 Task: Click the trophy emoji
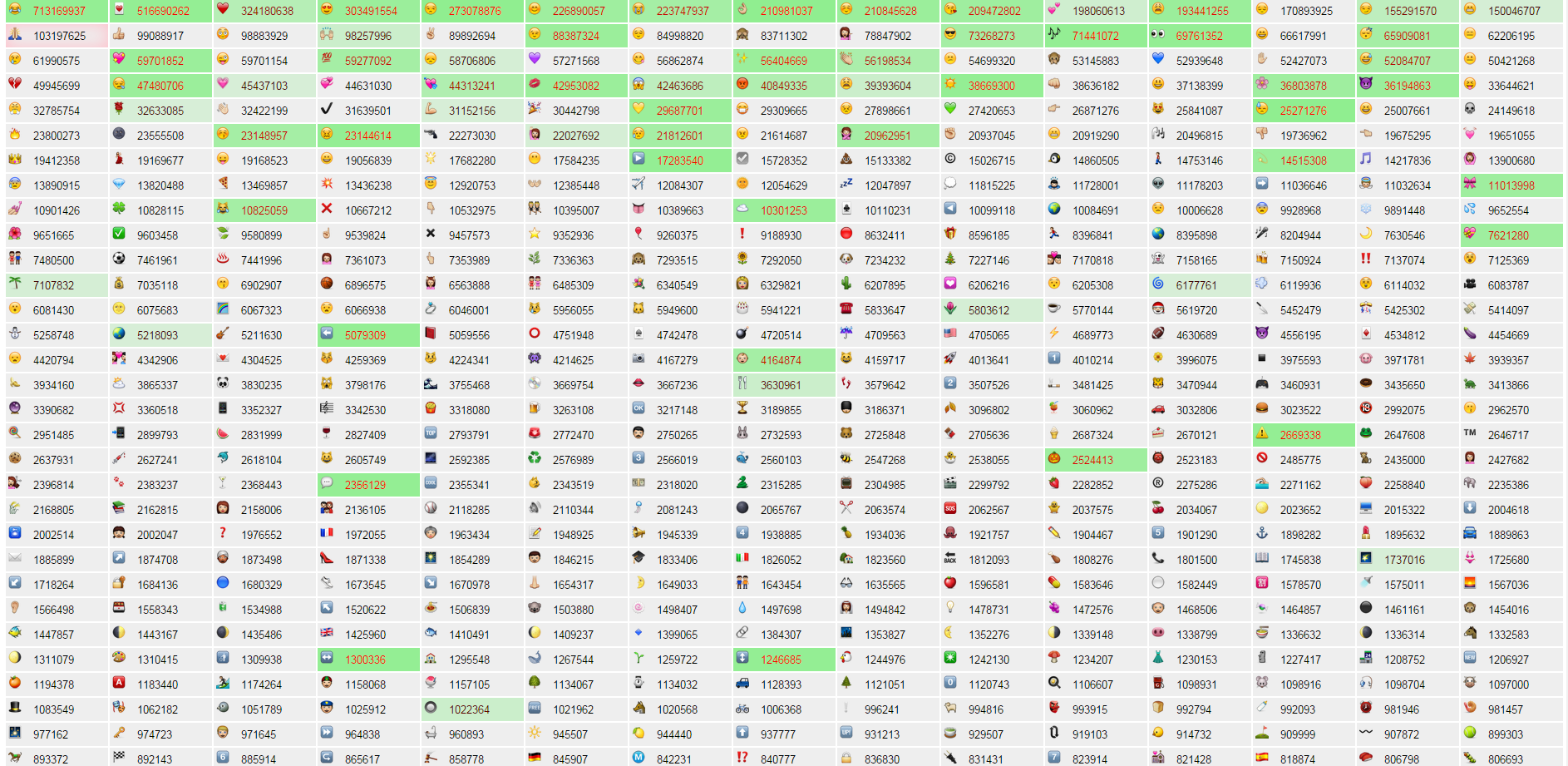pos(741,409)
